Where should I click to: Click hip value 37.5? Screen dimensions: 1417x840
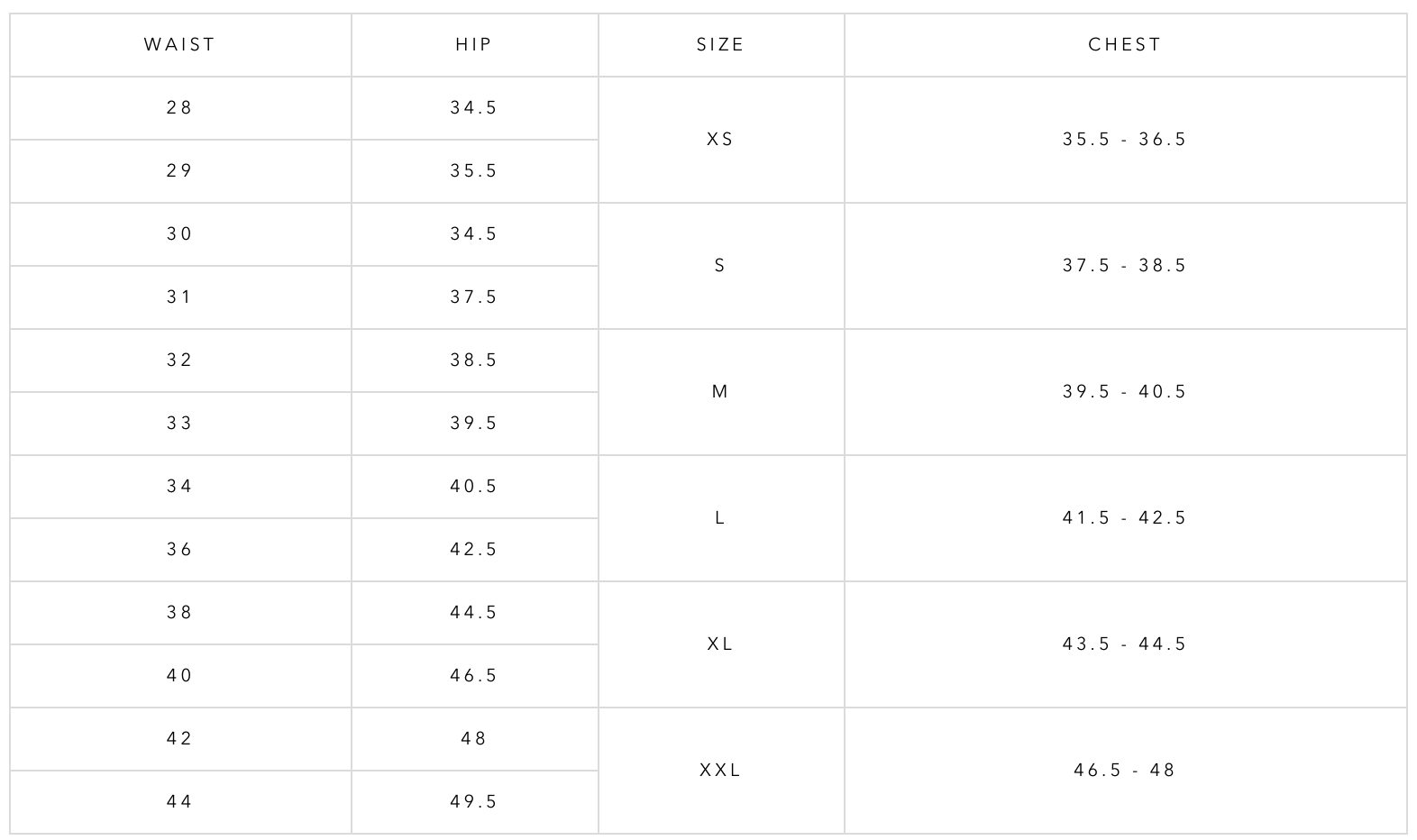tap(474, 297)
